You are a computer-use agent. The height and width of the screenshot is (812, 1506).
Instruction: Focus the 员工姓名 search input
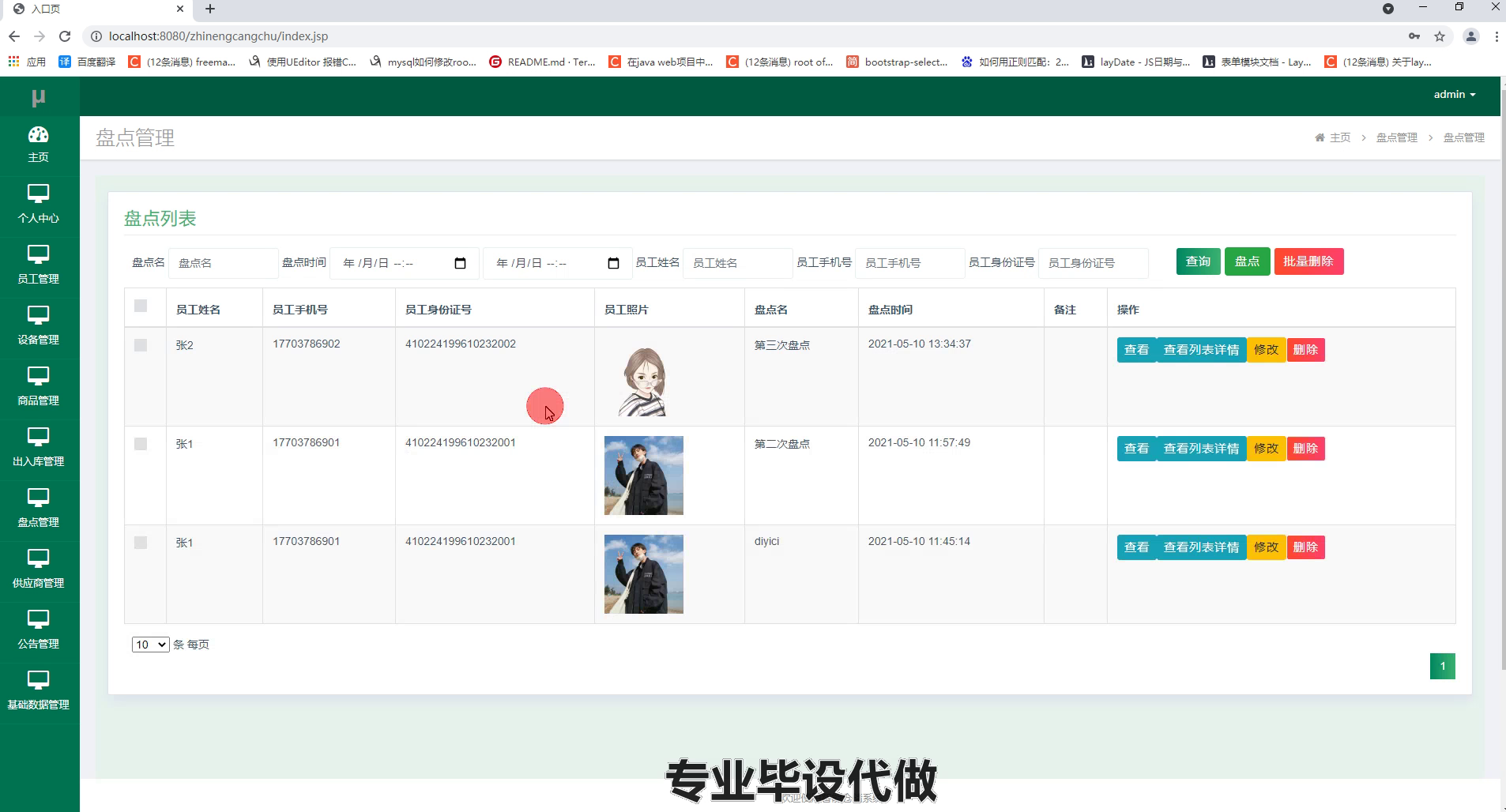coord(737,263)
